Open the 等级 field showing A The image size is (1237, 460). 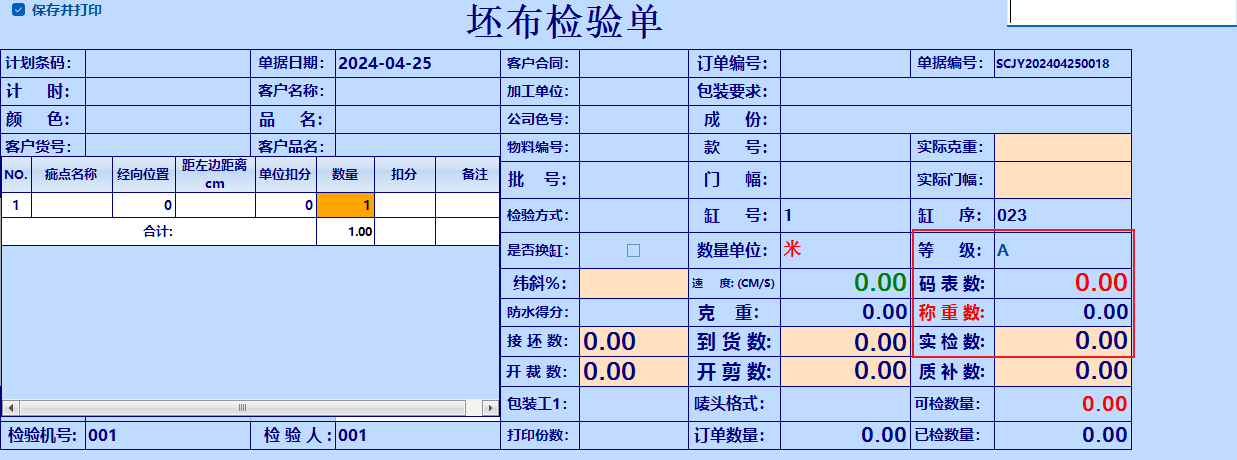click(x=1062, y=251)
